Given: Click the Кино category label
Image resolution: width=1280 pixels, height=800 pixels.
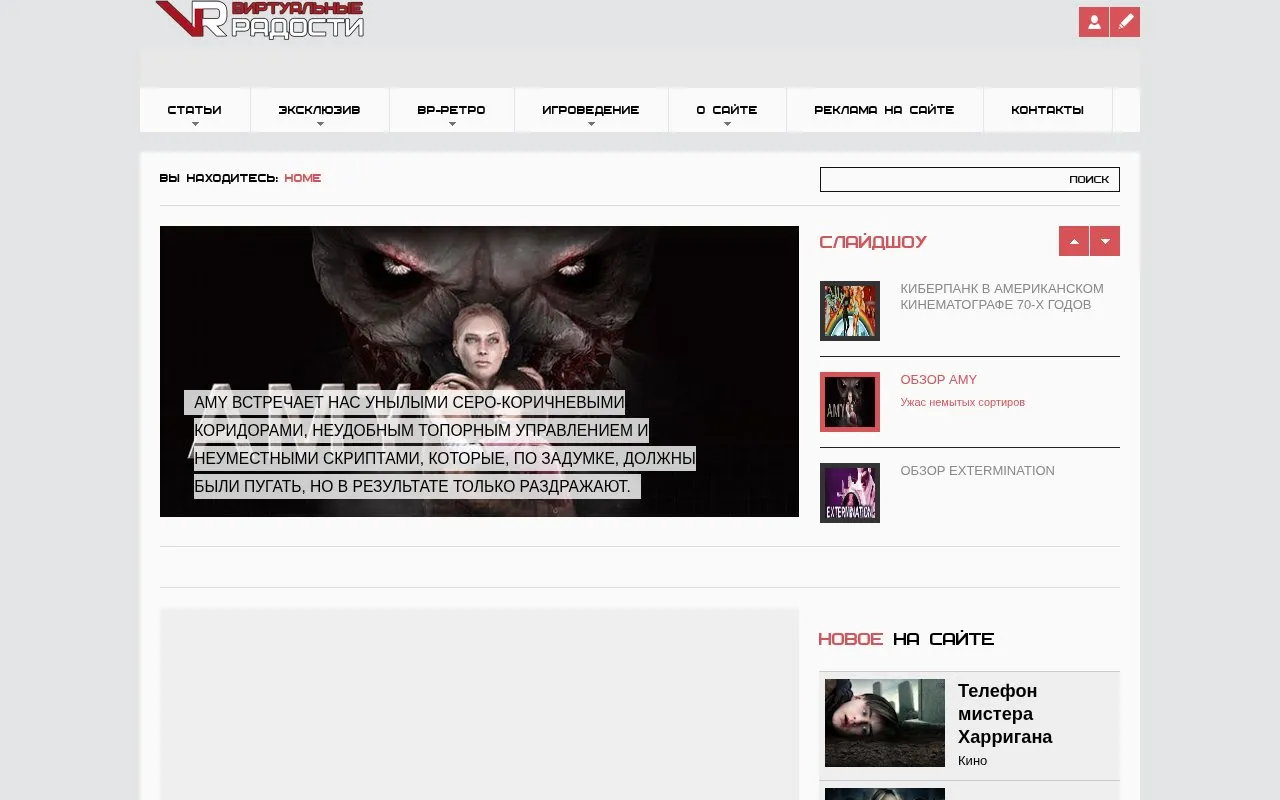Looking at the screenshot, I should click(972, 761).
